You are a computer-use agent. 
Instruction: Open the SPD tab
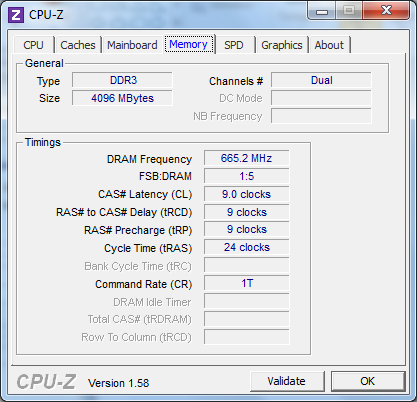(x=234, y=45)
